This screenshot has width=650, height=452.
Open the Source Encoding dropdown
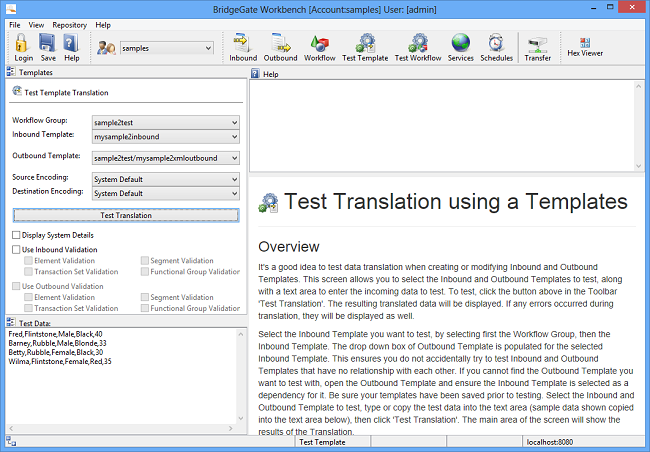point(166,179)
